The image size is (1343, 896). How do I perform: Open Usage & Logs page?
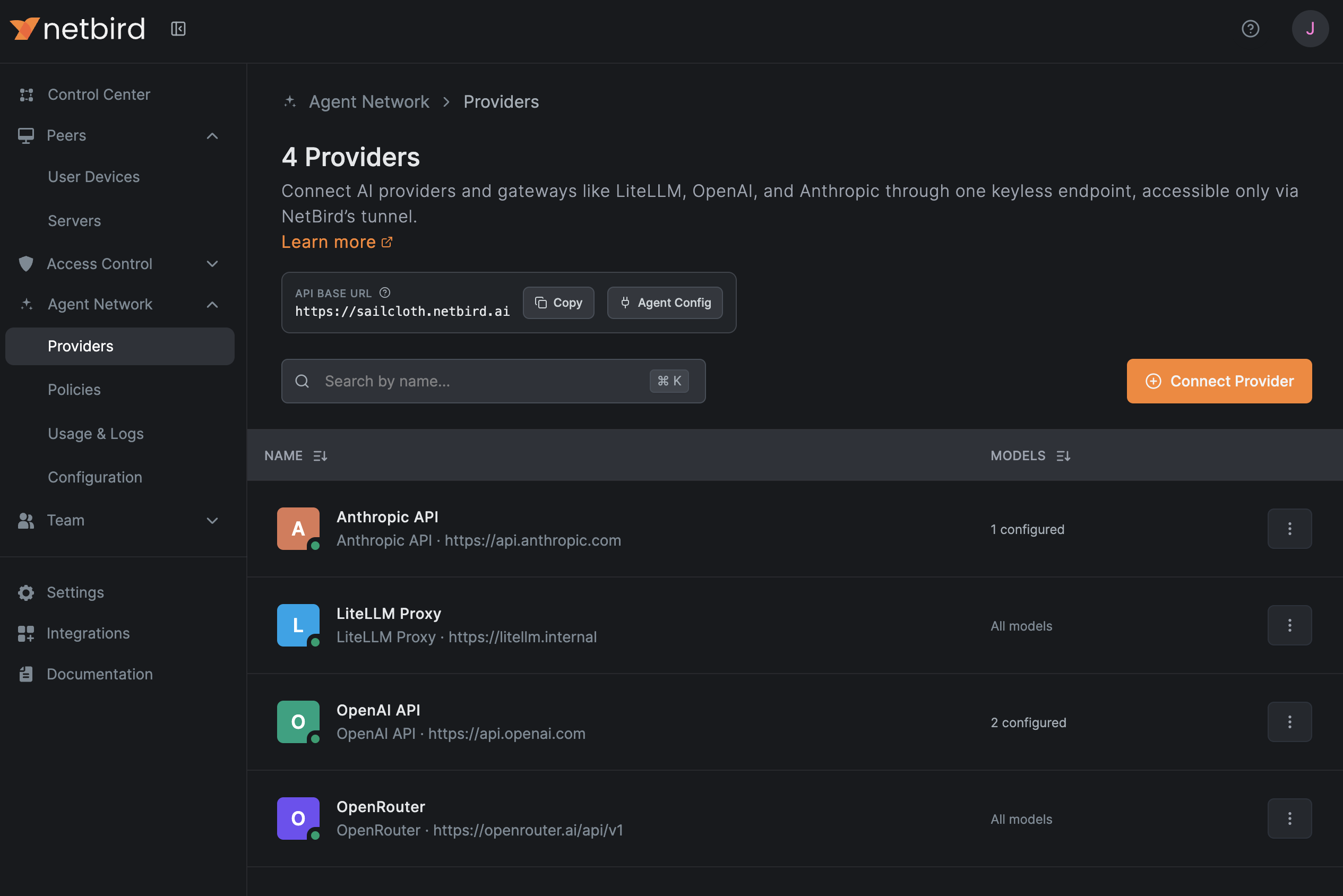coord(96,434)
